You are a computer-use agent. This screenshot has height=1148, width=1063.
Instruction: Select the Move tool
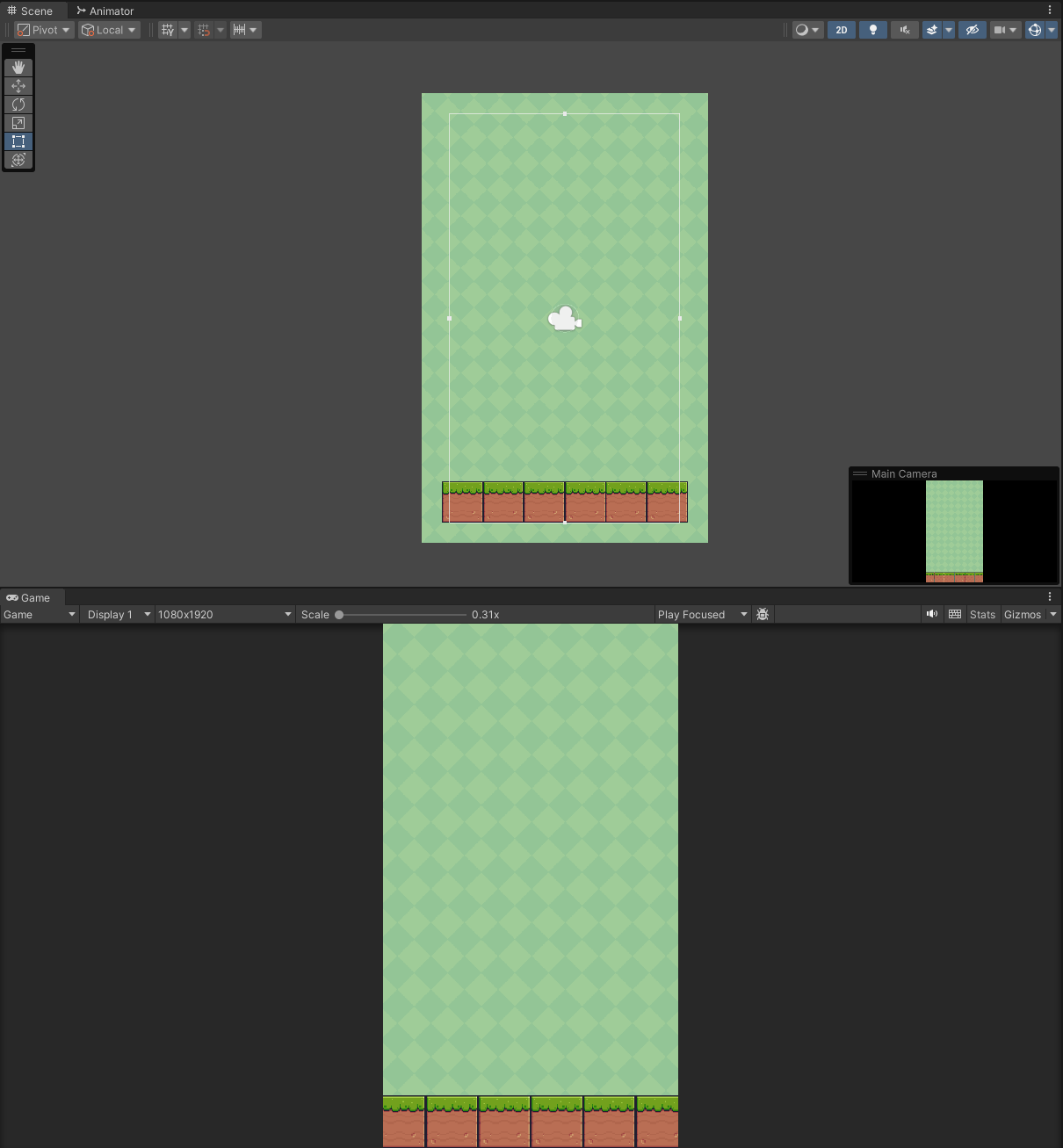18,86
